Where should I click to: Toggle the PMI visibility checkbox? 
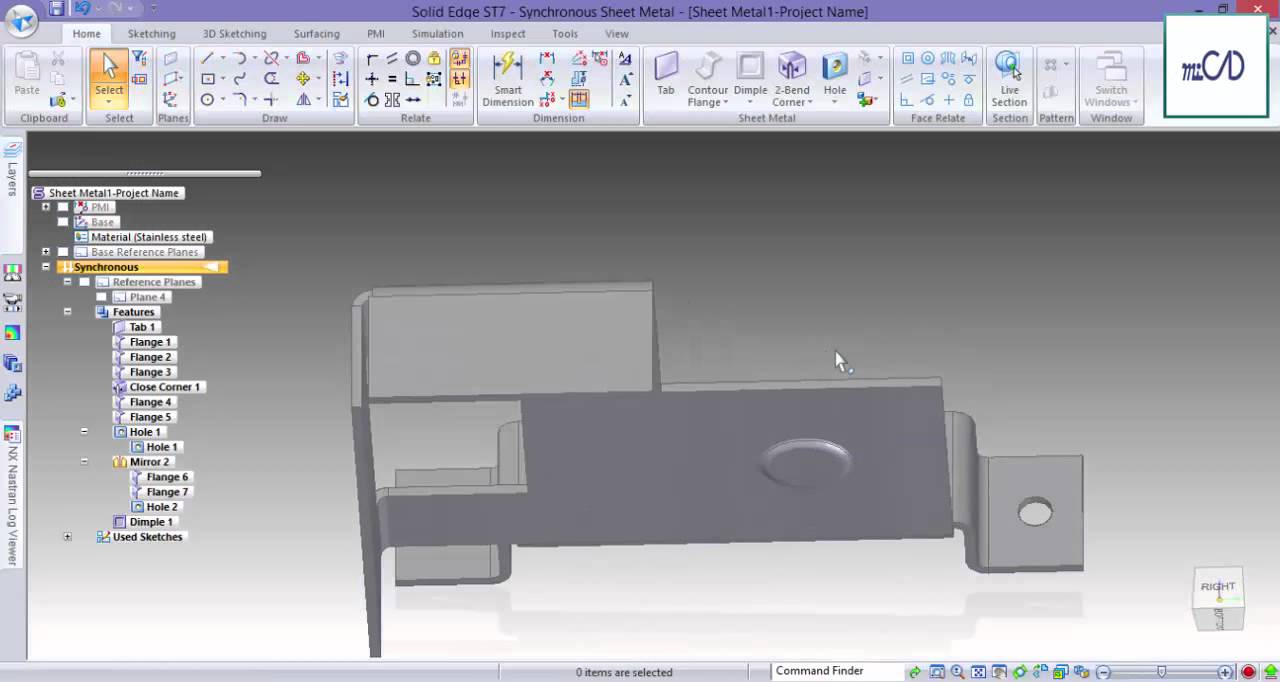click(63, 207)
